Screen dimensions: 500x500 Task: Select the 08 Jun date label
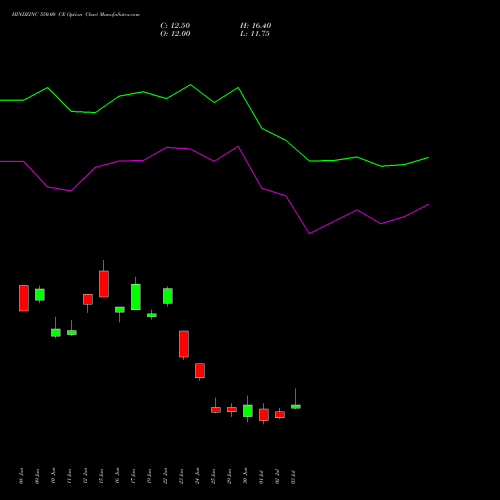[22, 476]
